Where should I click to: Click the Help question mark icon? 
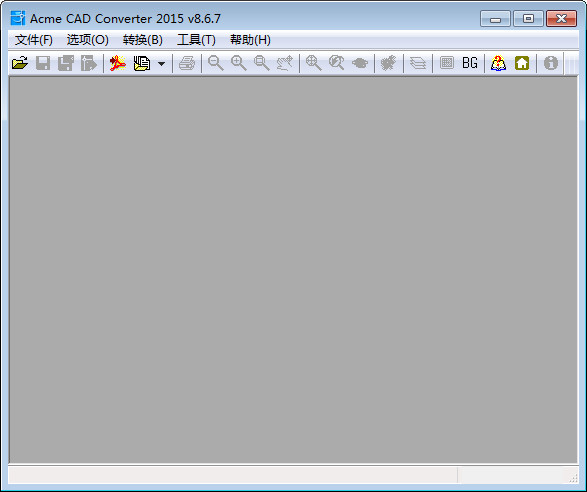(498, 63)
